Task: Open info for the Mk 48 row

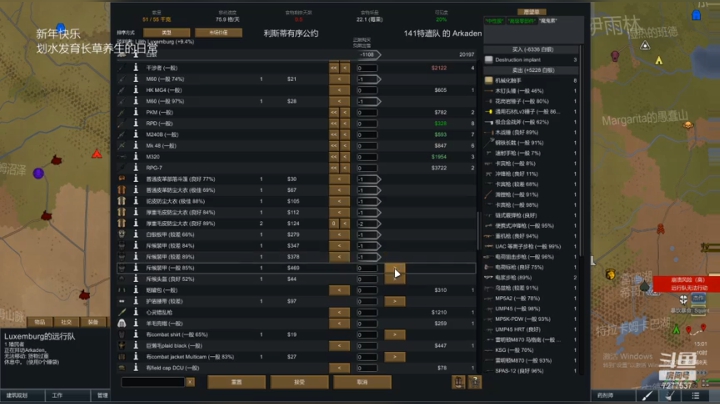Action: (x=135, y=146)
